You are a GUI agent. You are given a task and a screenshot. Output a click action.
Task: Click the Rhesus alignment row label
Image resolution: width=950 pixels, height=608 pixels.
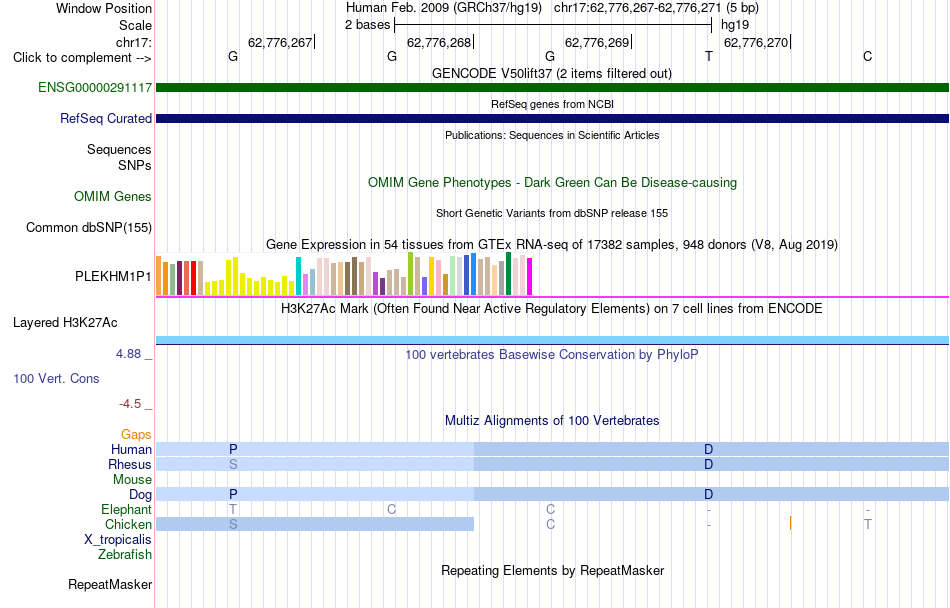130,464
